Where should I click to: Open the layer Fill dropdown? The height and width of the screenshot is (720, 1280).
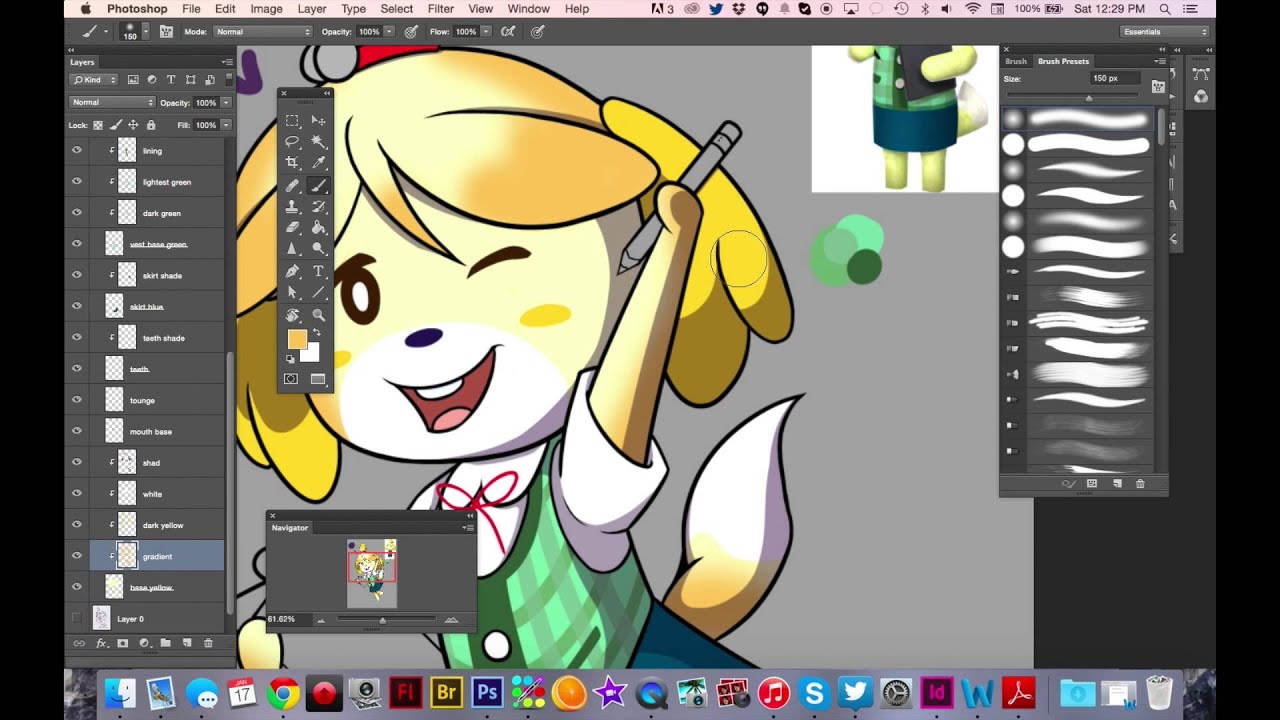pyautogui.click(x=227, y=125)
